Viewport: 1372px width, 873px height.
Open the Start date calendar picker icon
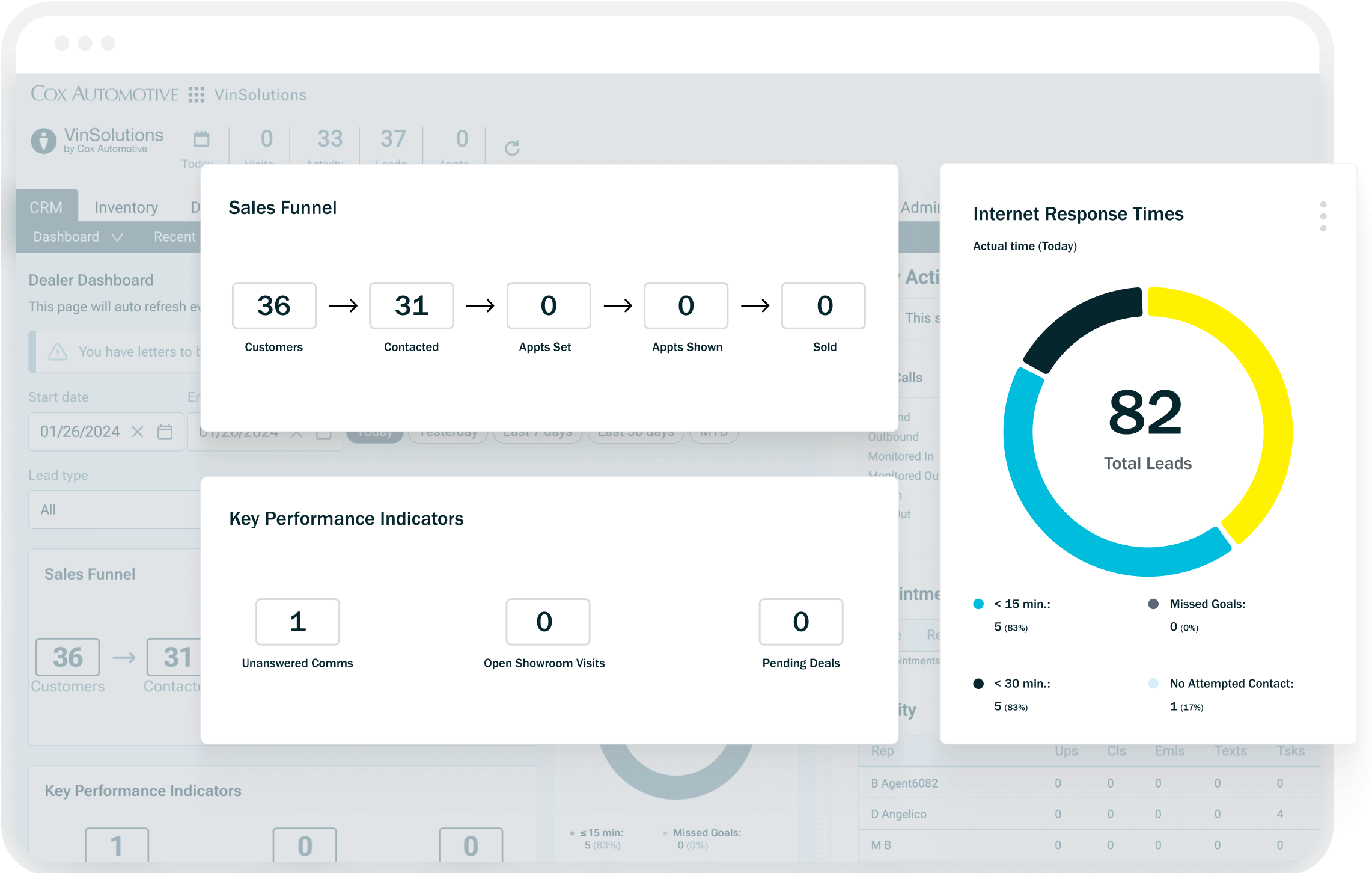pyautogui.click(x=165, y=432)
